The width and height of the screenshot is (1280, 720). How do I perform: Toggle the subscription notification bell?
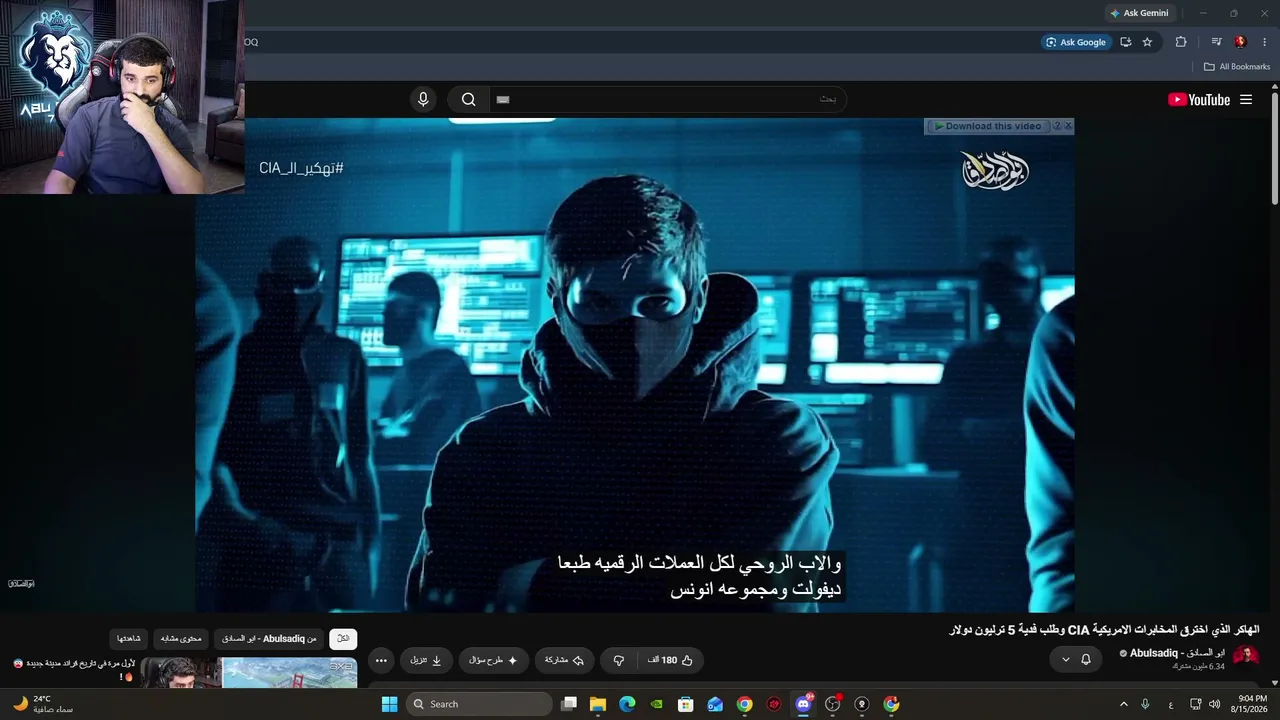1086,659
